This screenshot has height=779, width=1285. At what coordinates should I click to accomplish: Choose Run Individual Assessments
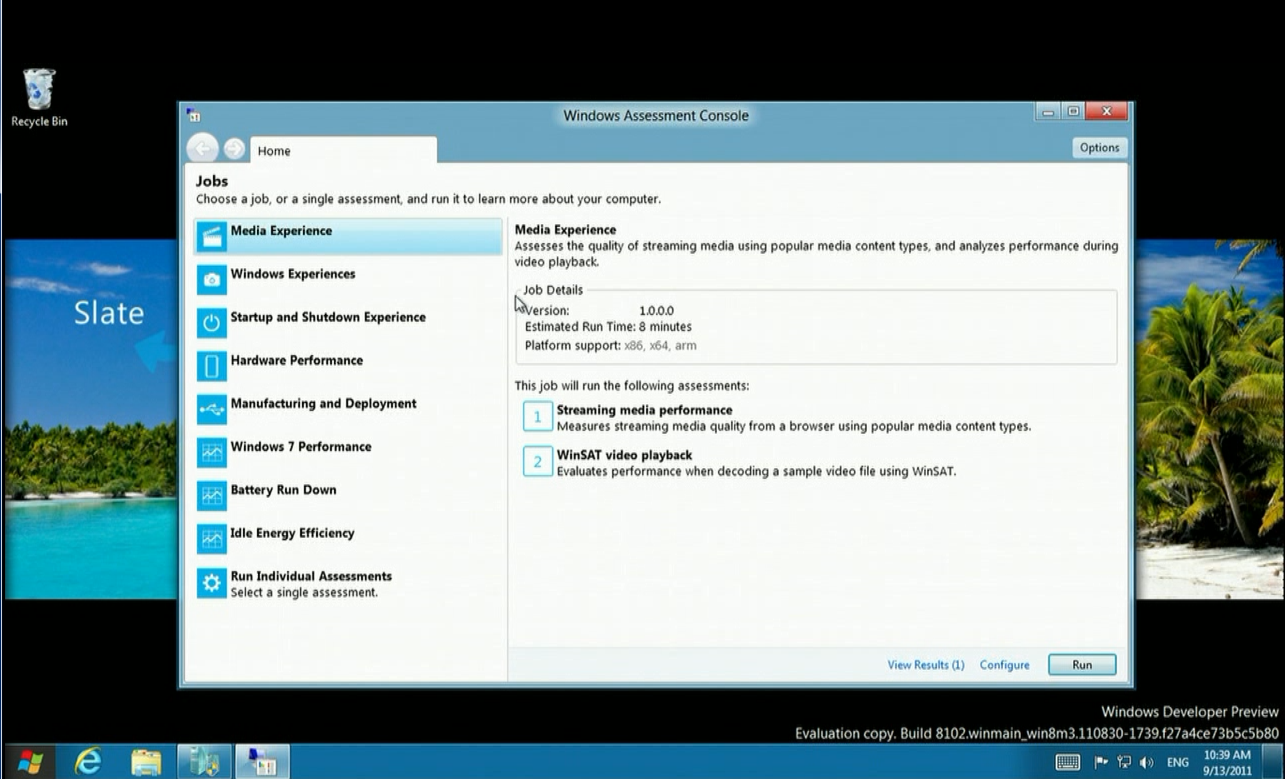click(x=348, y=583)
